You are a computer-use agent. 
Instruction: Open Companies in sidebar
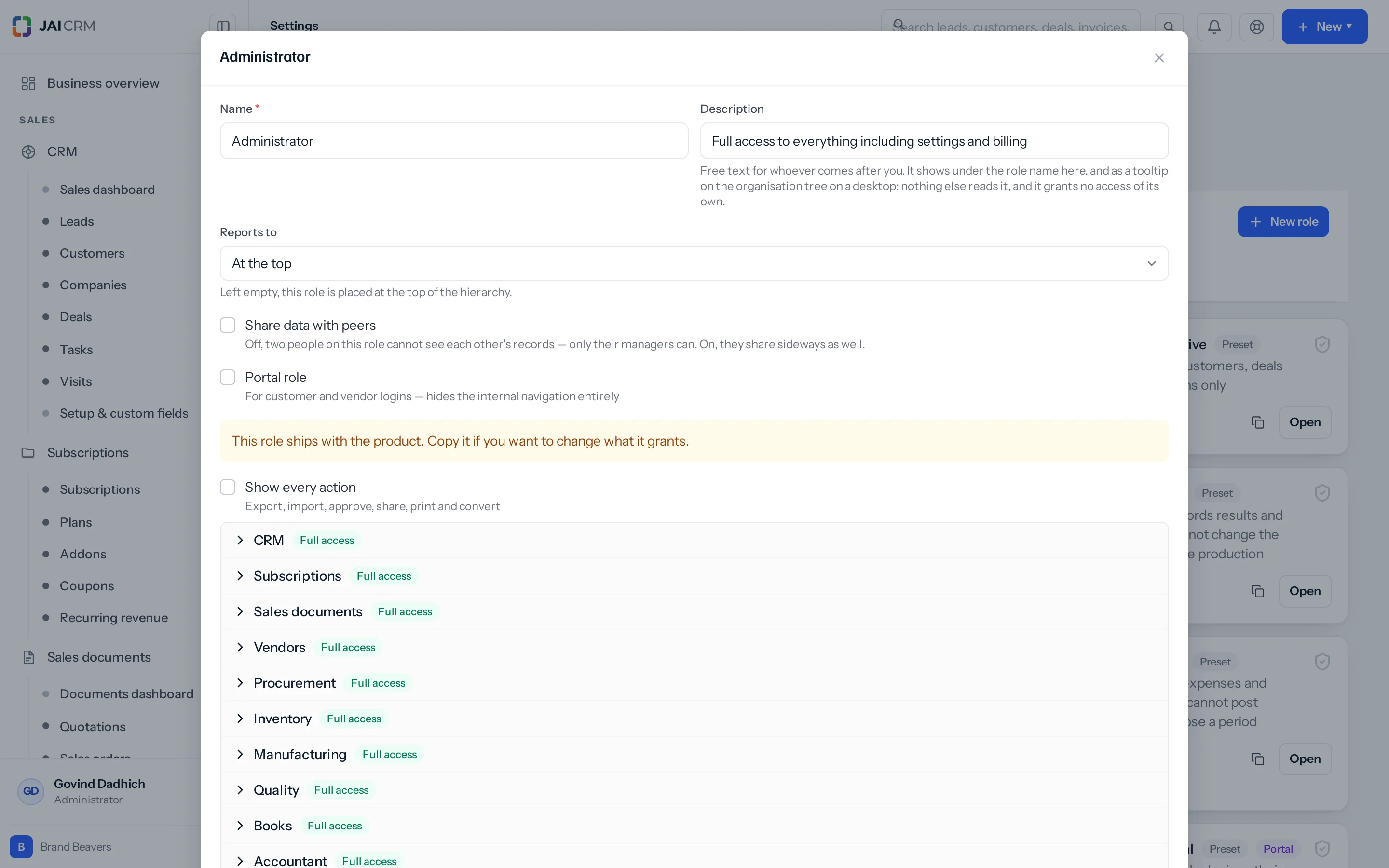(93, 285)
